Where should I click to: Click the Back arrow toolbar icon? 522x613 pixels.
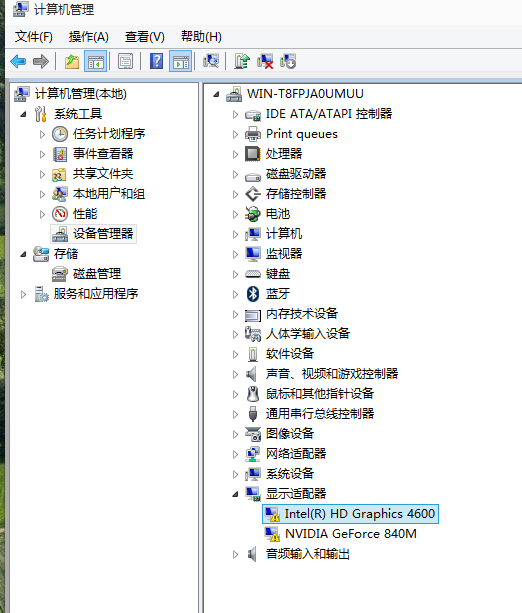18,61
